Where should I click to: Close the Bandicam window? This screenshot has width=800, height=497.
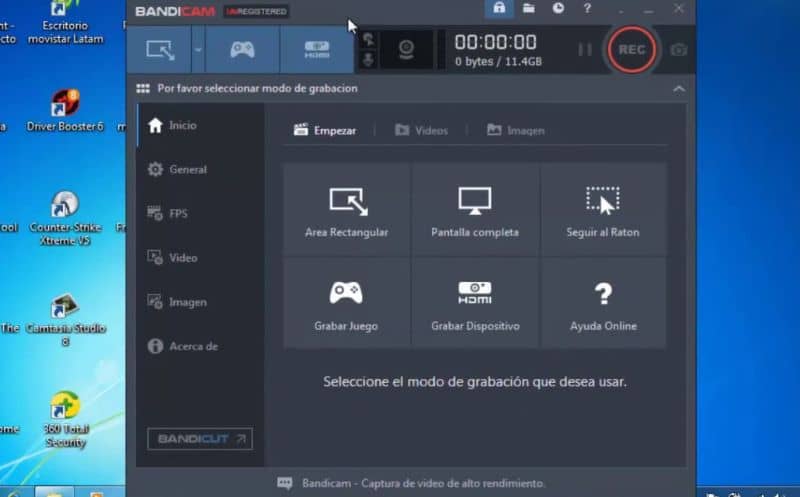tap(678, 8)
